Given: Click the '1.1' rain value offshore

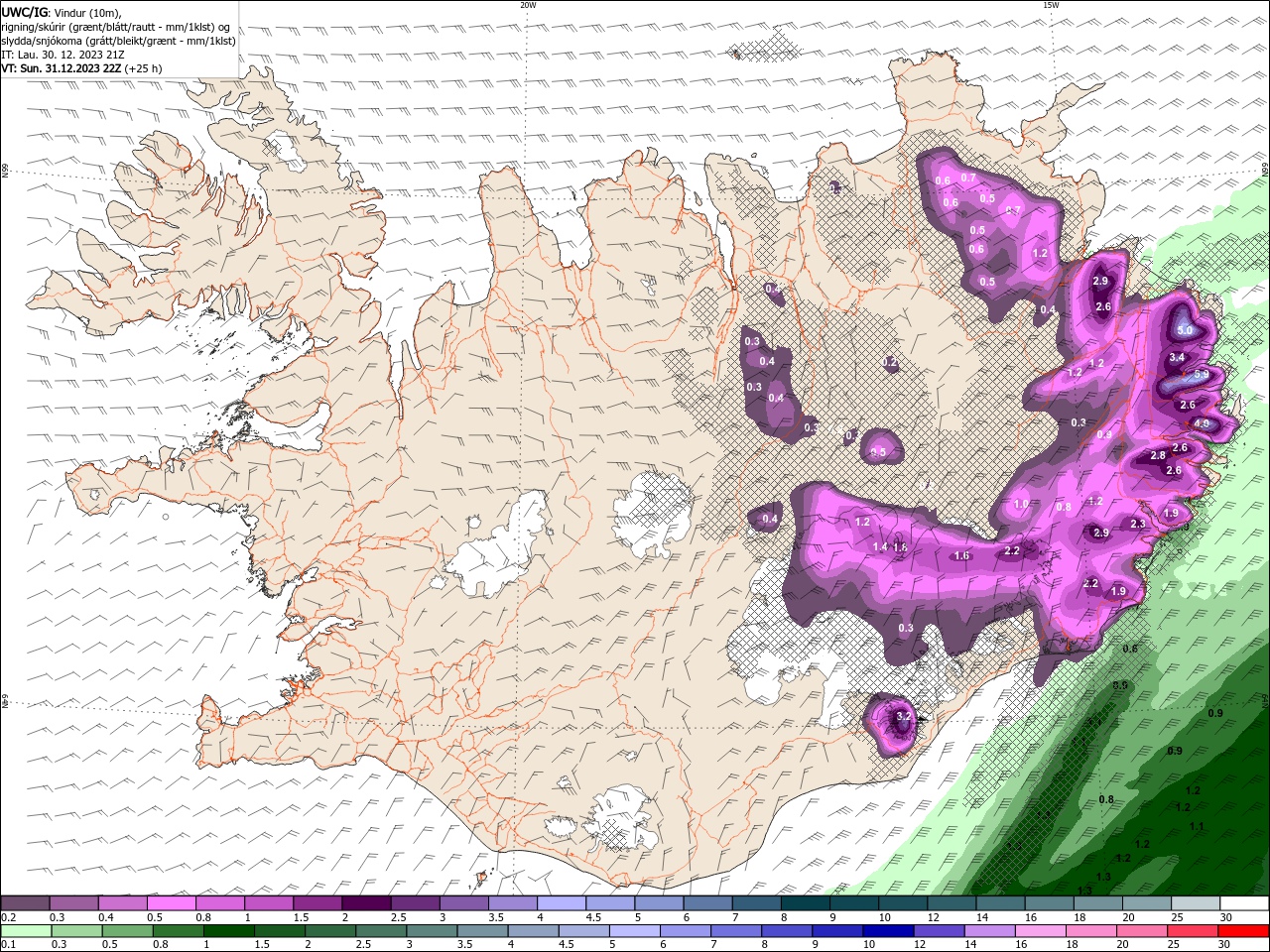Looking at the screenshot, I should click(x=1197, y=826).
